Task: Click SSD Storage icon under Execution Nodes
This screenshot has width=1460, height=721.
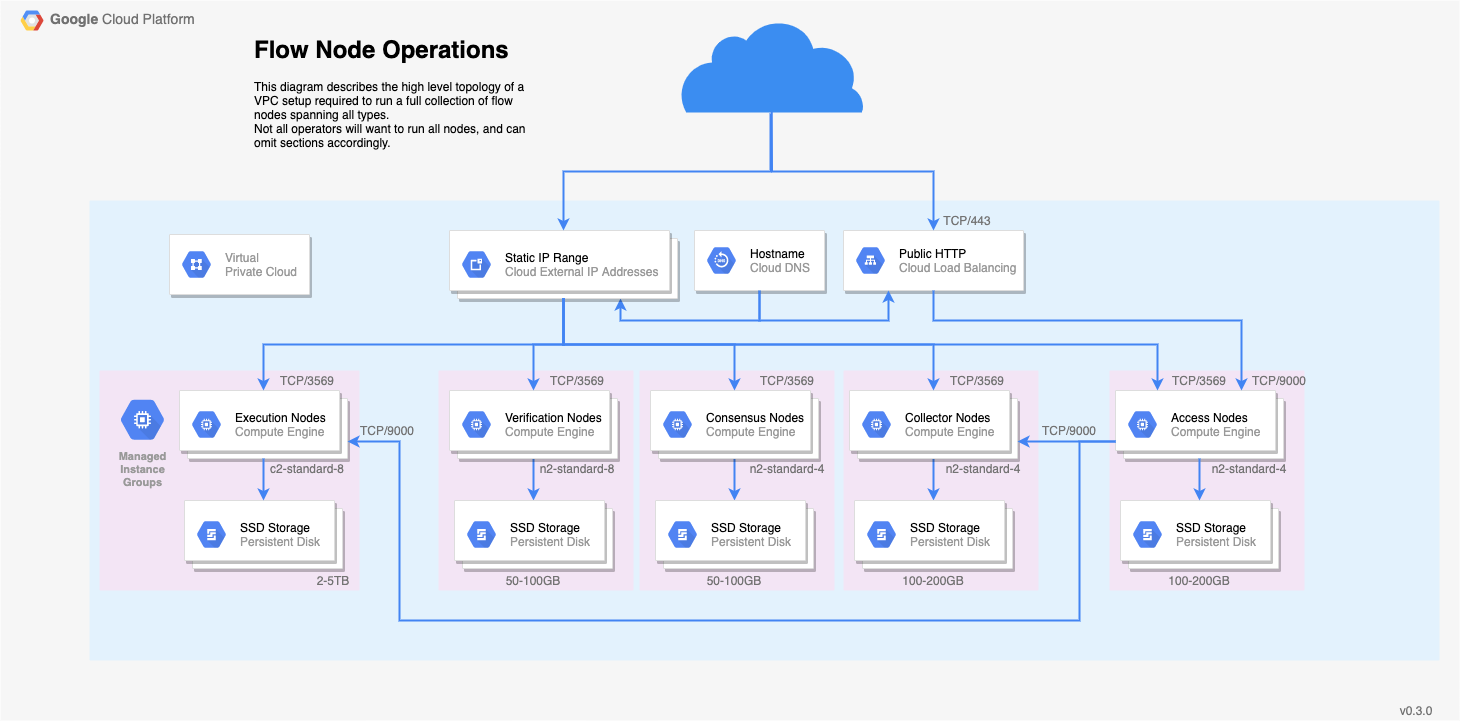Action: [x=211, y=535]
